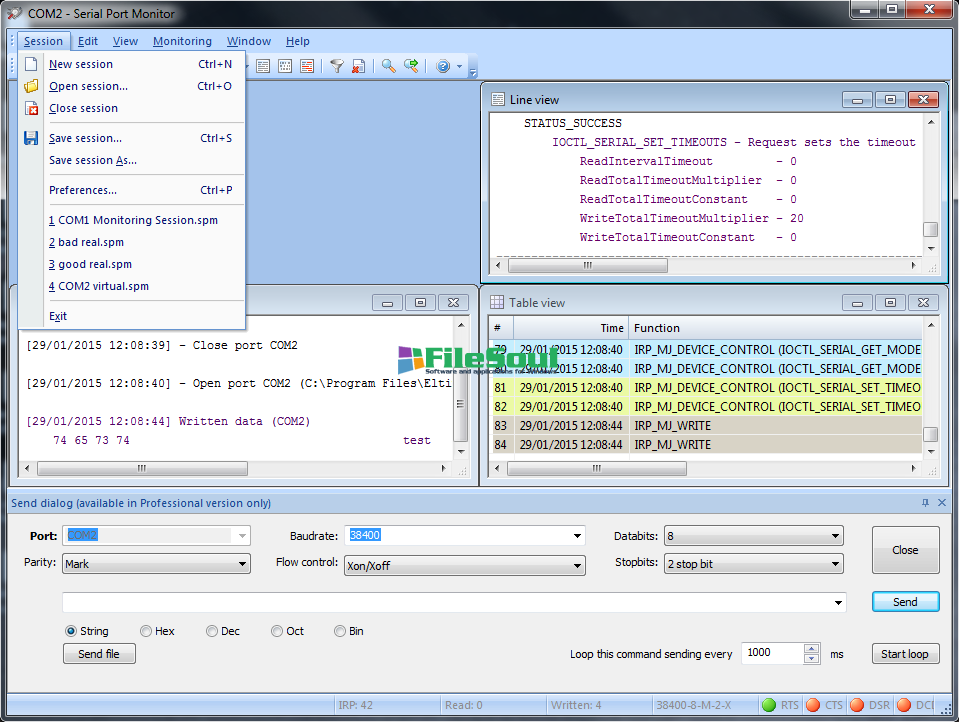
Task: Open the Help question mark icon
Action: pos(442,66)
